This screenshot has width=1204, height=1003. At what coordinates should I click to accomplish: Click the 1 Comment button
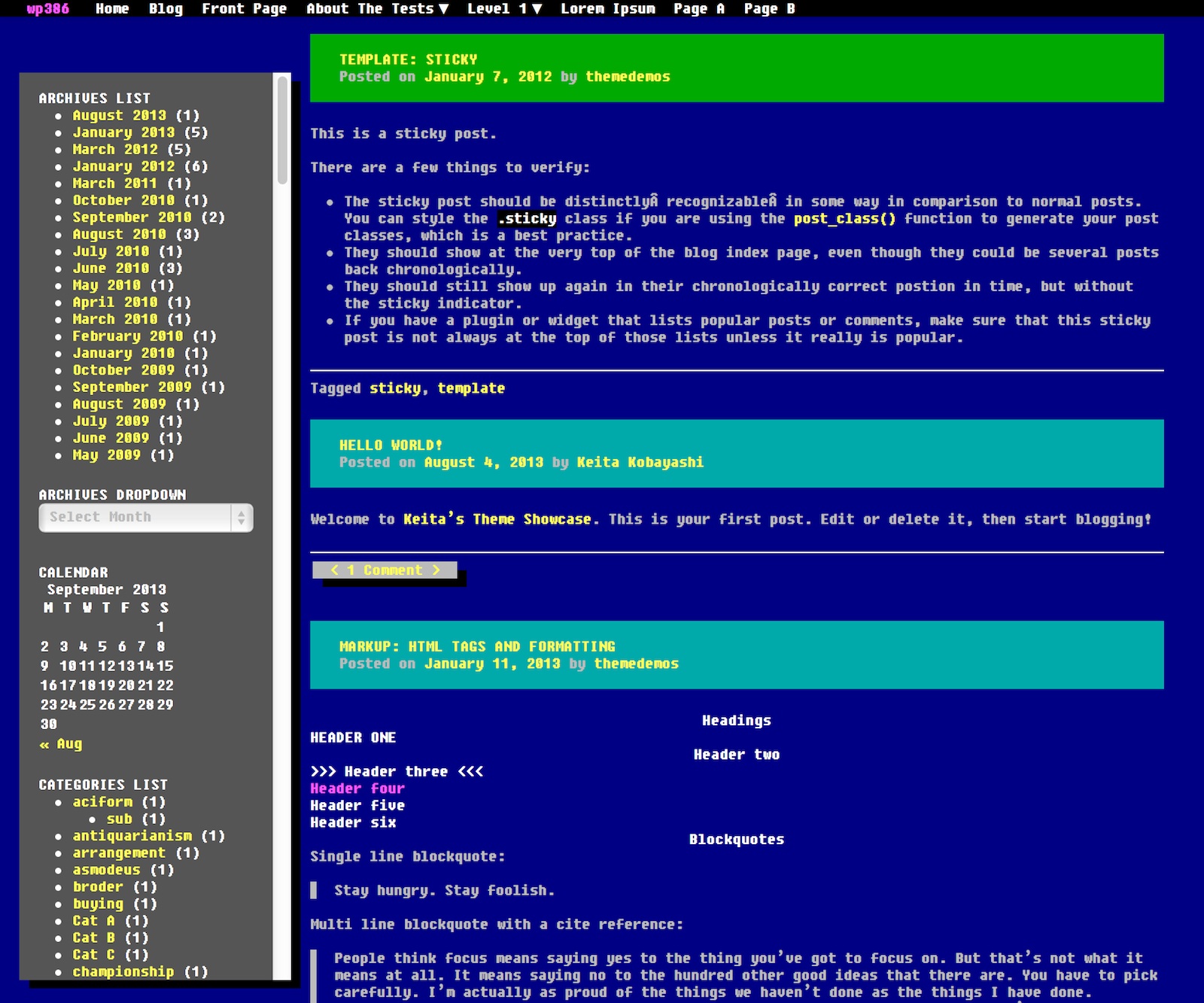tap(385, 570)
